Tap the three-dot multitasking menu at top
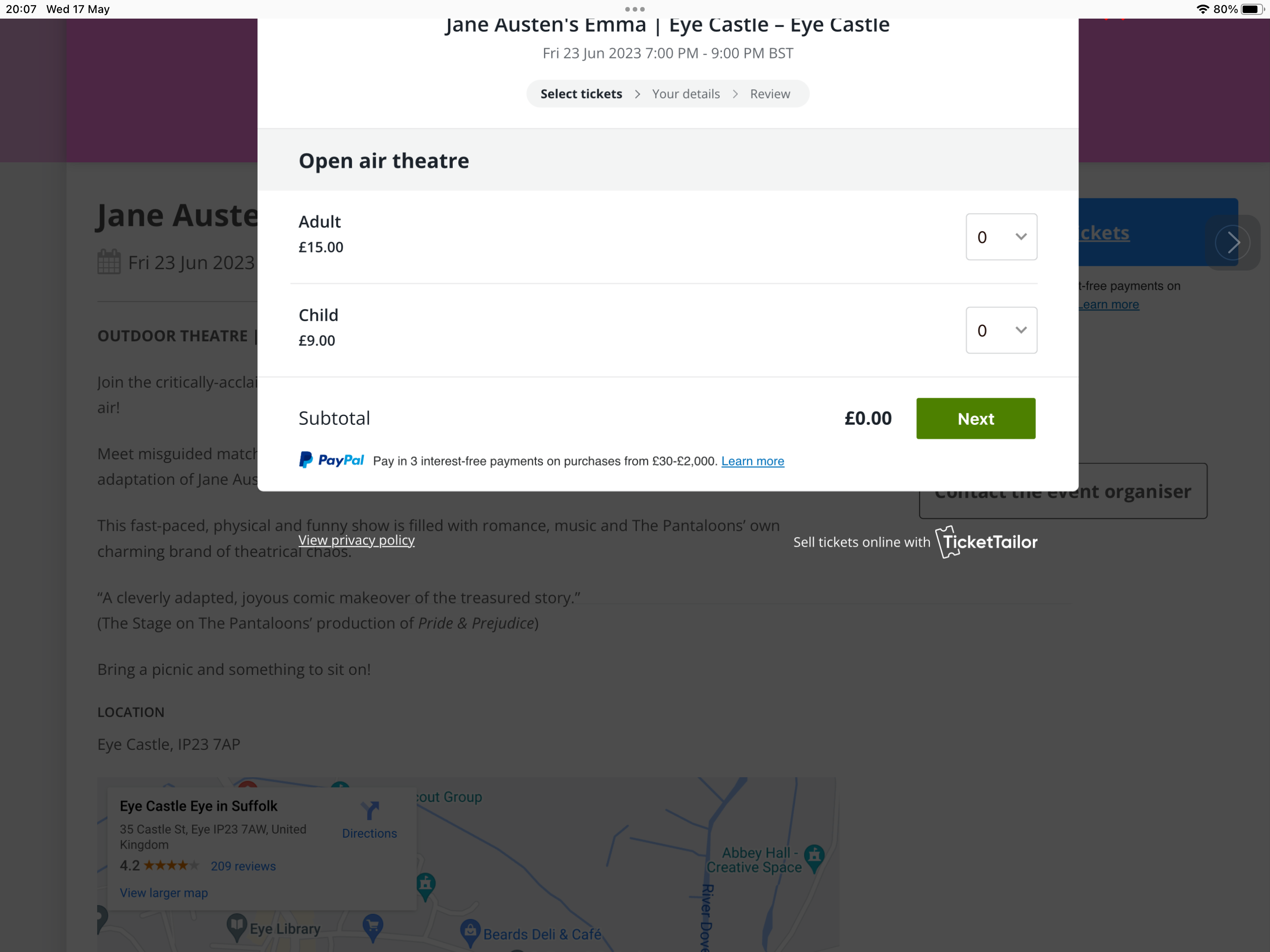The height and width of the screenshot is (952, 1270). point(635,9)
